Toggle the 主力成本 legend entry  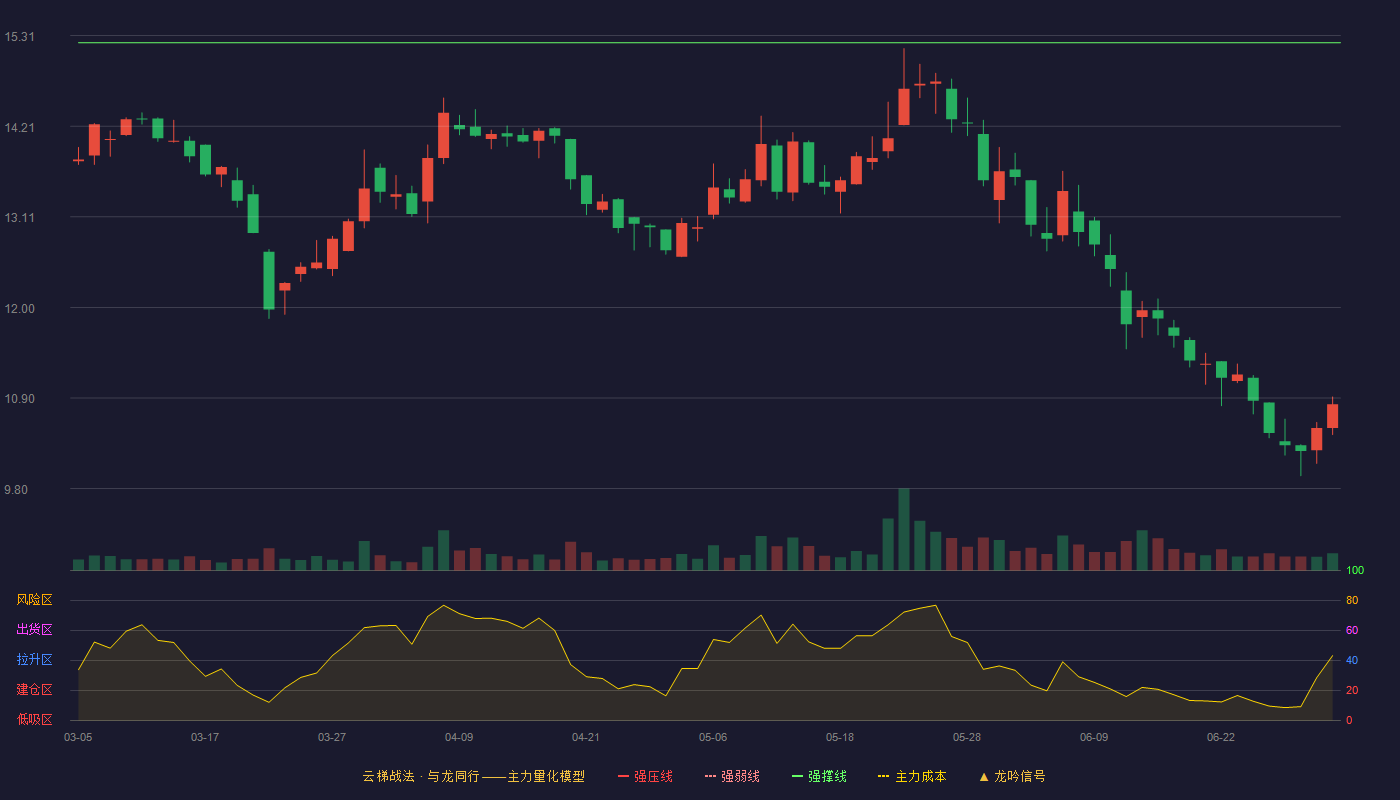point(912,776)
